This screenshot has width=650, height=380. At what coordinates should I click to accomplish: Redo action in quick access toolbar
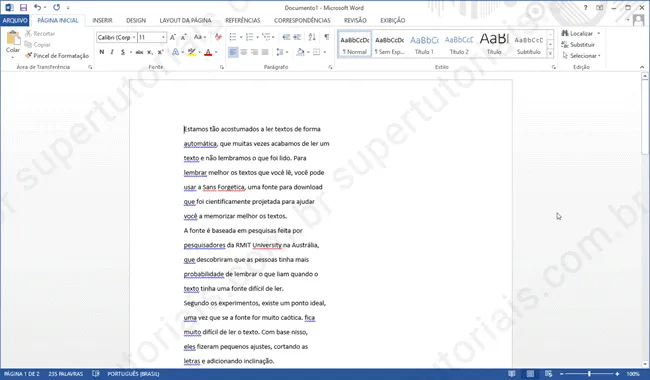click(x=57, y=7)
